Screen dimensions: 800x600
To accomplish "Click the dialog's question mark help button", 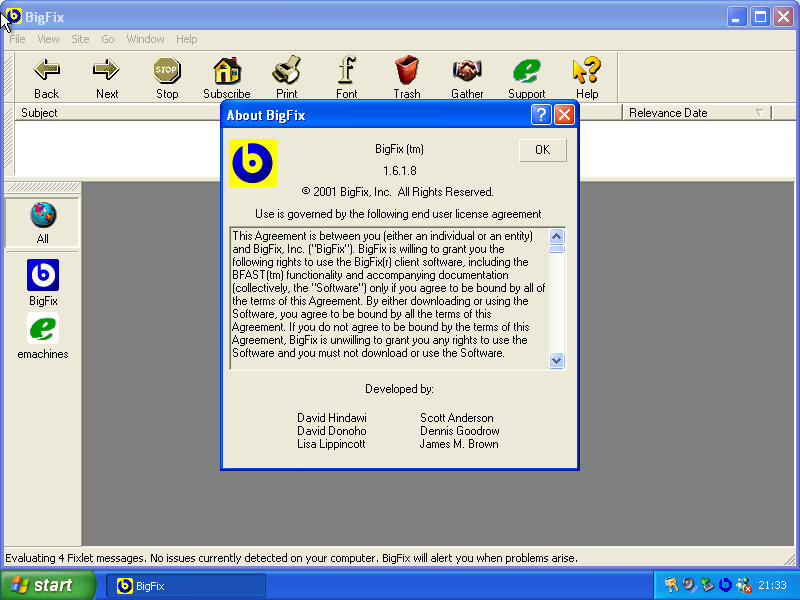I will pyautogui.click(x=541, y=115).
